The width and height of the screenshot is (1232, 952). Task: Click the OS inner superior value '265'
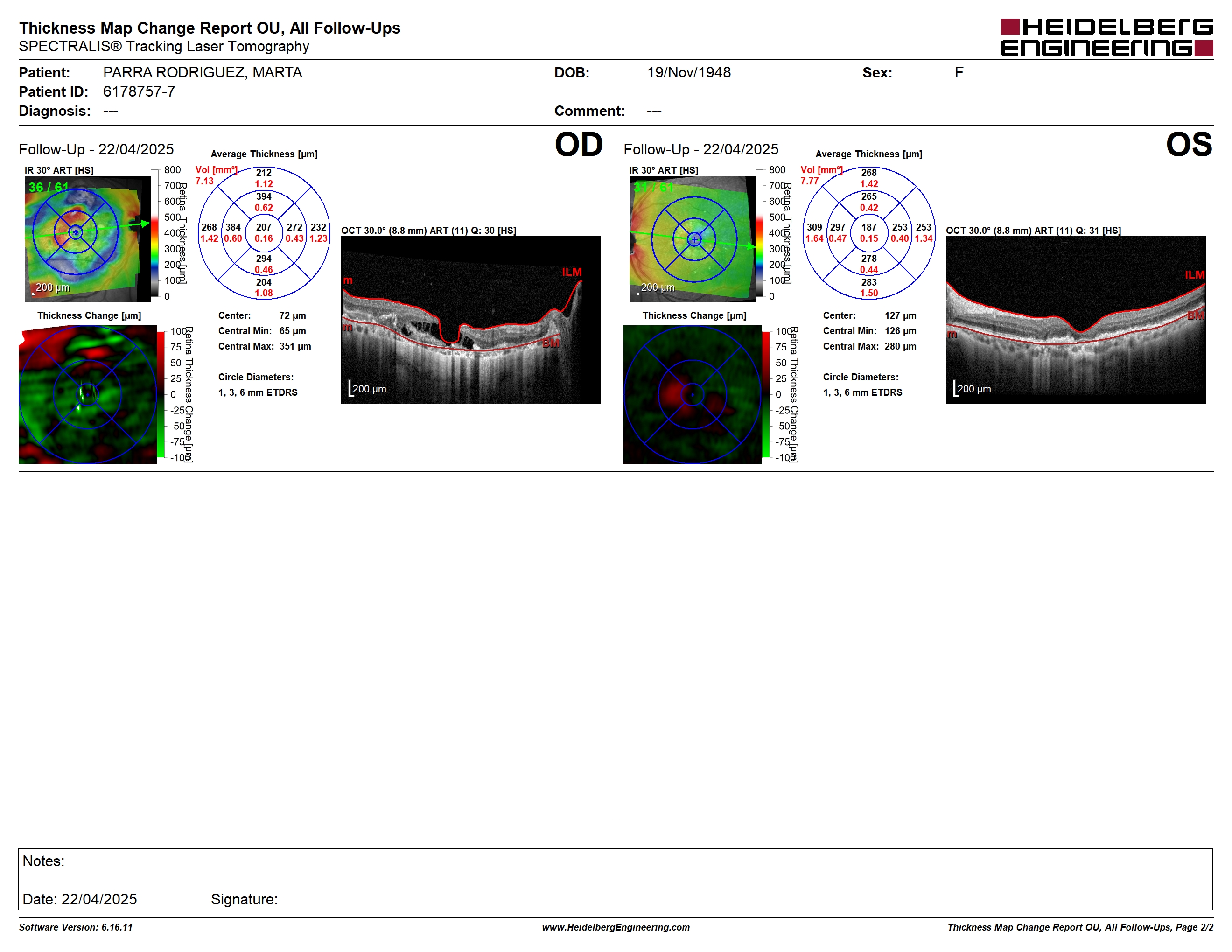coord(869,196)
